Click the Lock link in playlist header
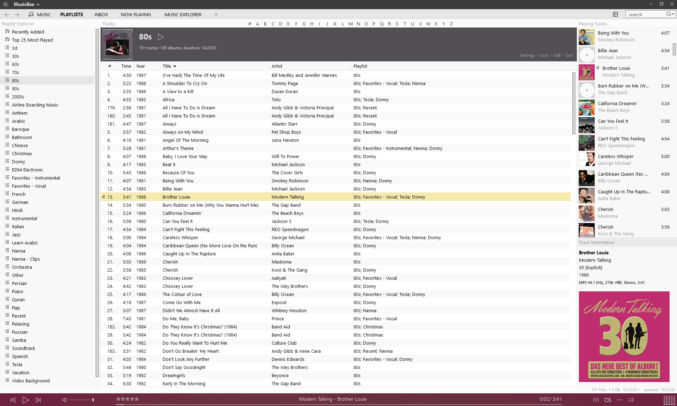Screen dimensions: 677x406 [544, 55]
